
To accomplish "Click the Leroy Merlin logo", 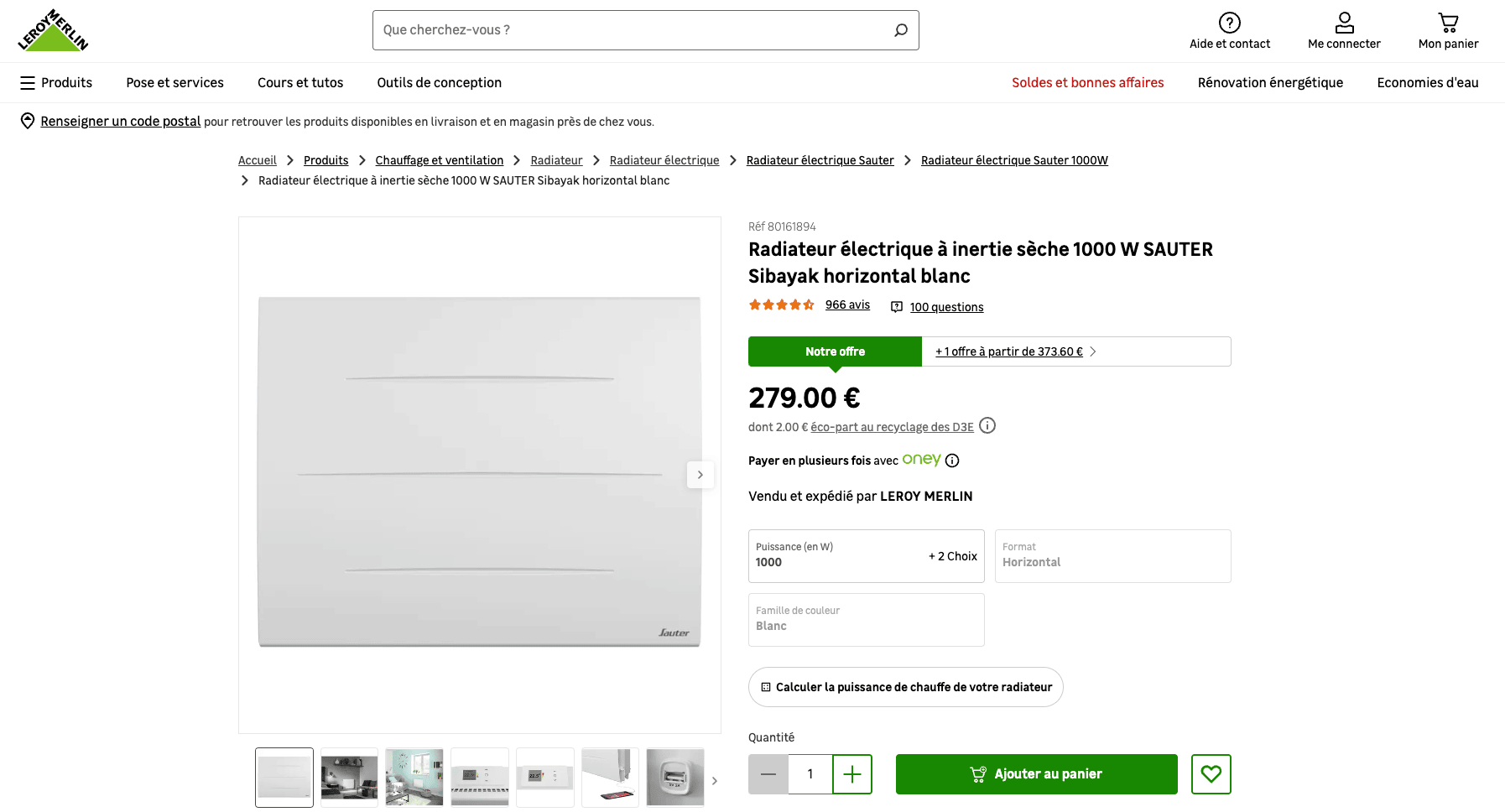I will coord(53,31).
